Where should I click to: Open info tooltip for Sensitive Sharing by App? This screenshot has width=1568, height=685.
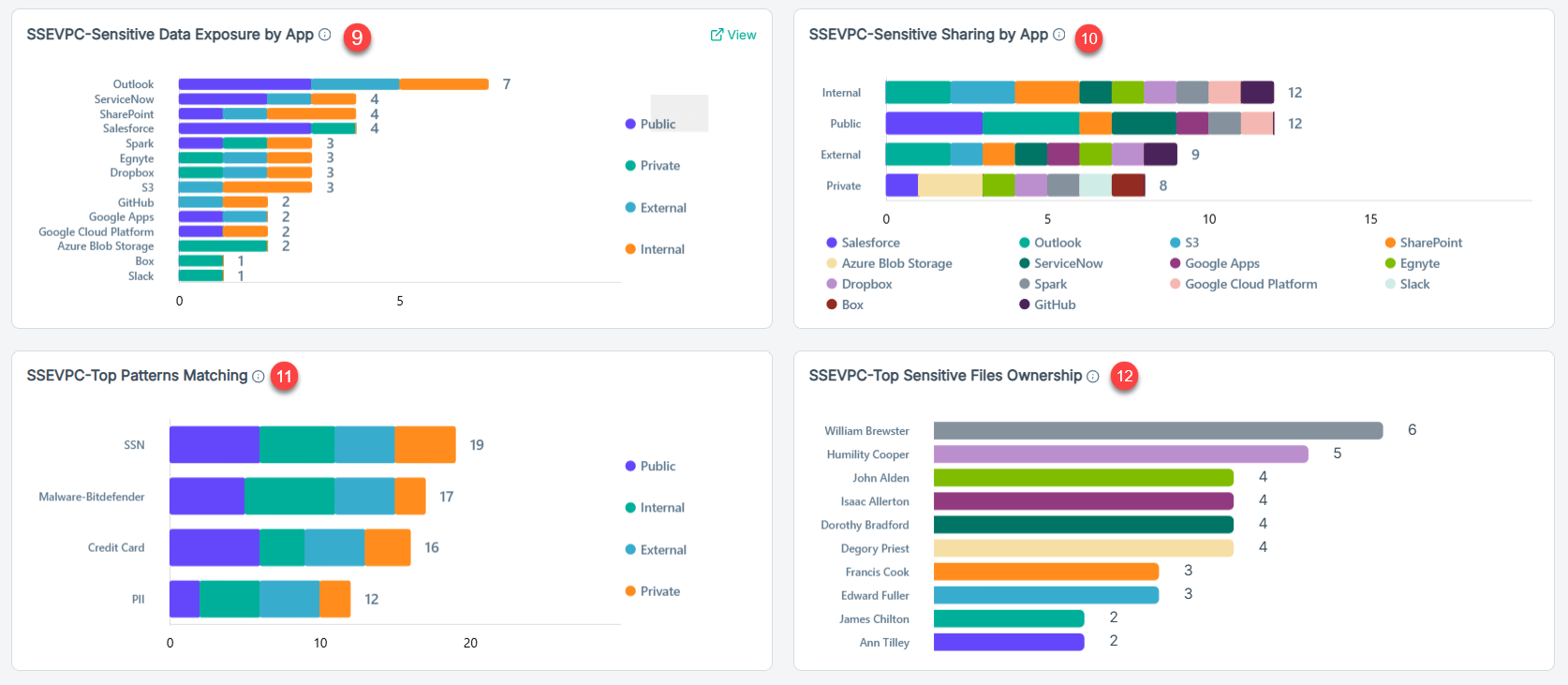pyautogui.click(x=1059, y=35)
